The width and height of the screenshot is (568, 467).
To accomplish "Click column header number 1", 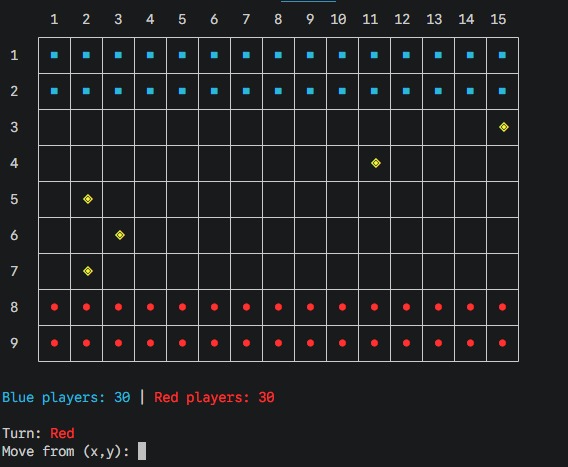I will pos(54,19).
